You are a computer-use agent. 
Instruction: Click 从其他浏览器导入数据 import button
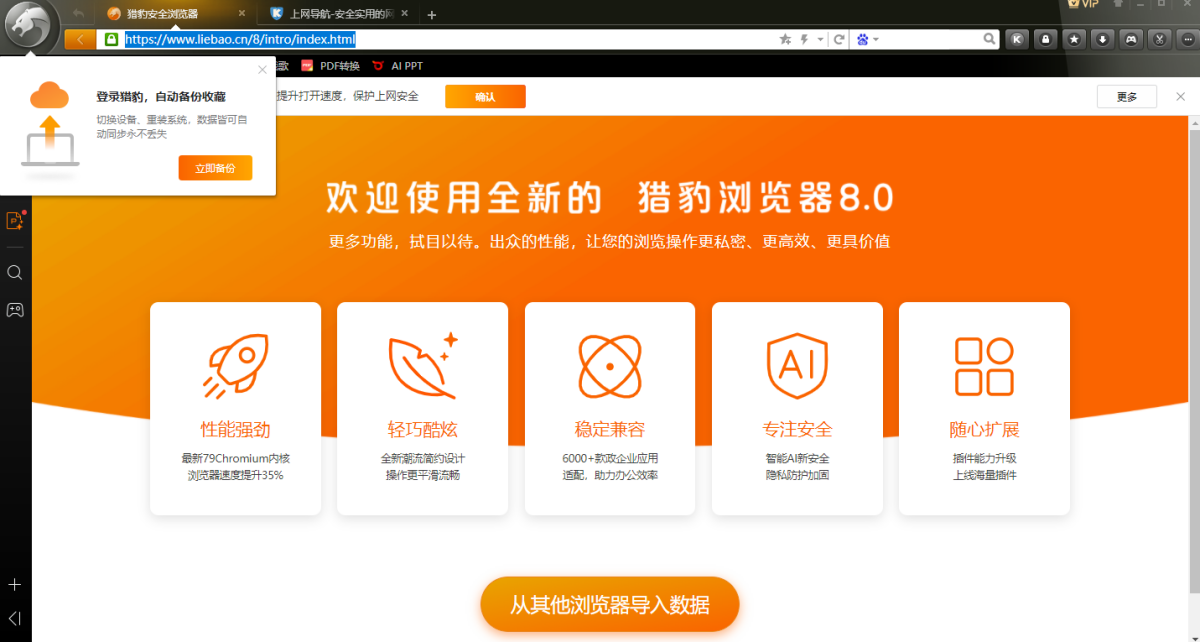(x=609, y=605)
